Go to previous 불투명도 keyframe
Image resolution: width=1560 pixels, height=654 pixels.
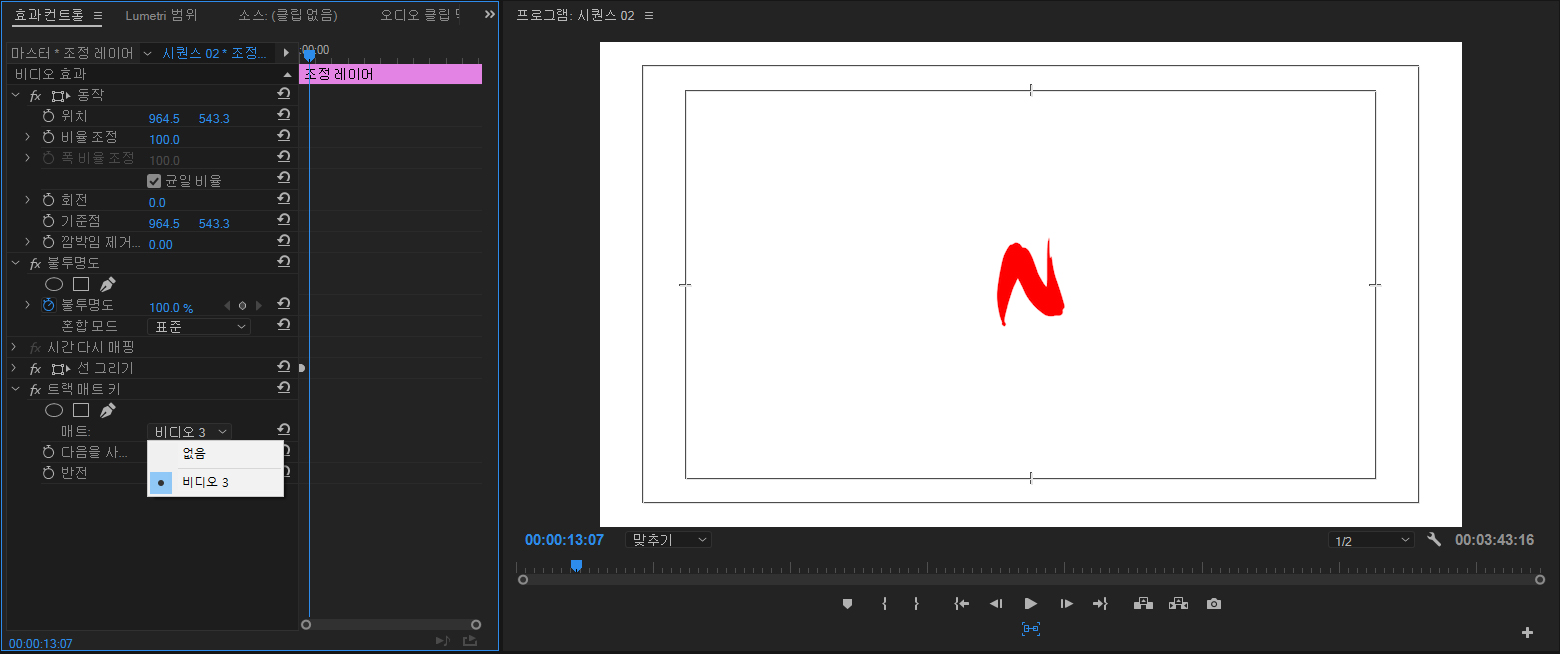227,305
